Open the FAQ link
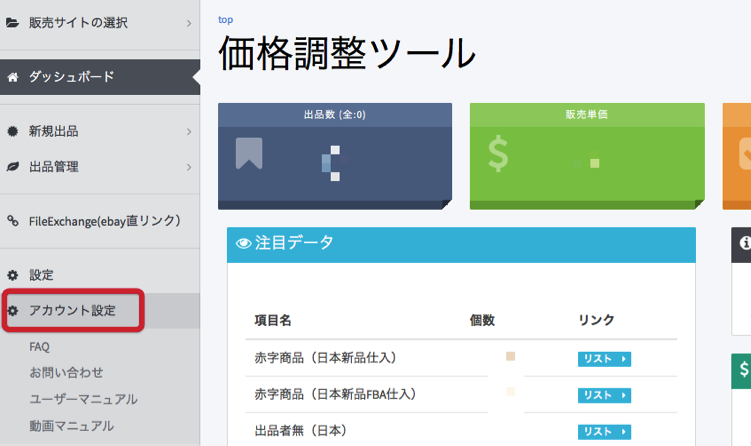Screen dimensions: 751x446 (x=40, y=347)
